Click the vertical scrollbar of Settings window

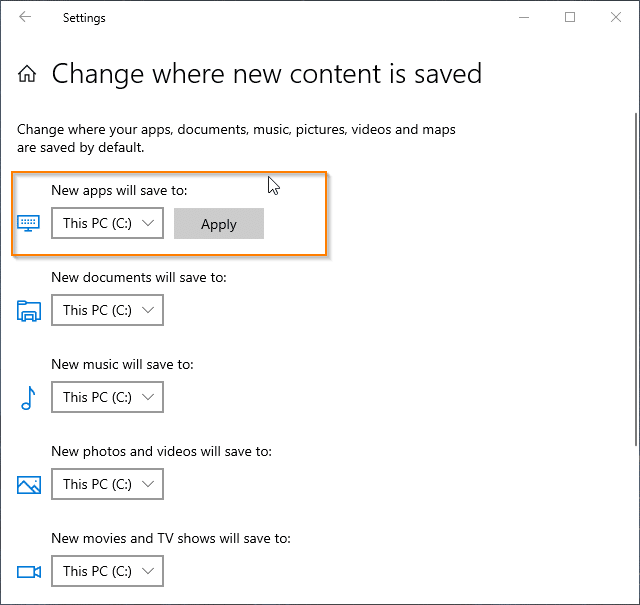pyautogui.click(x=636, y=280)
